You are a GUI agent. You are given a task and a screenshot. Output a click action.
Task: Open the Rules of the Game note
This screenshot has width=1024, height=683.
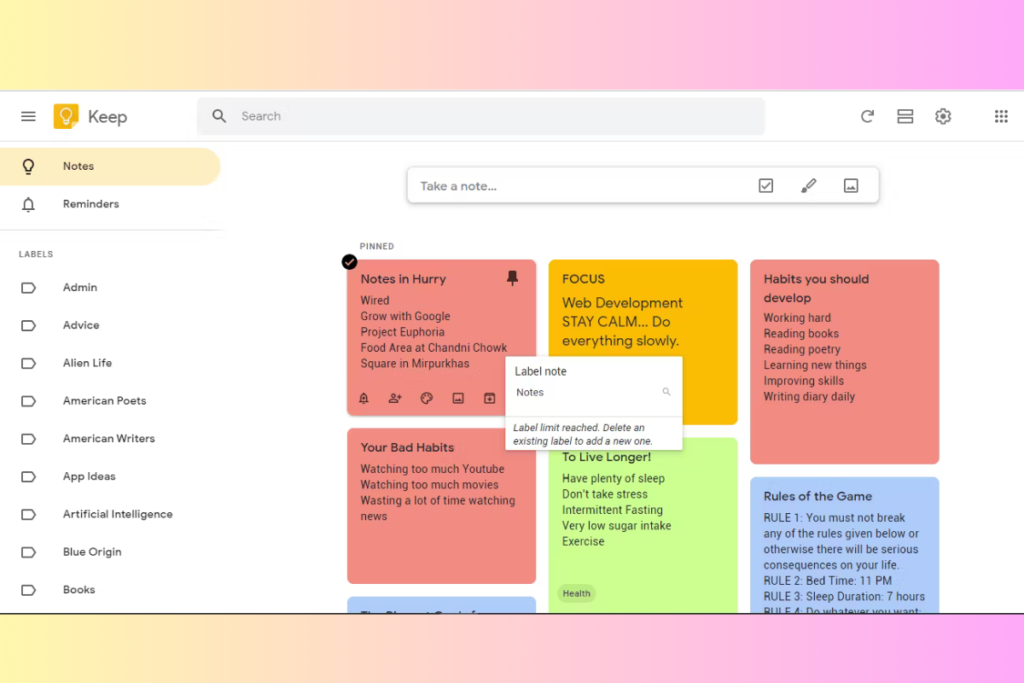[x=844, y=545]
